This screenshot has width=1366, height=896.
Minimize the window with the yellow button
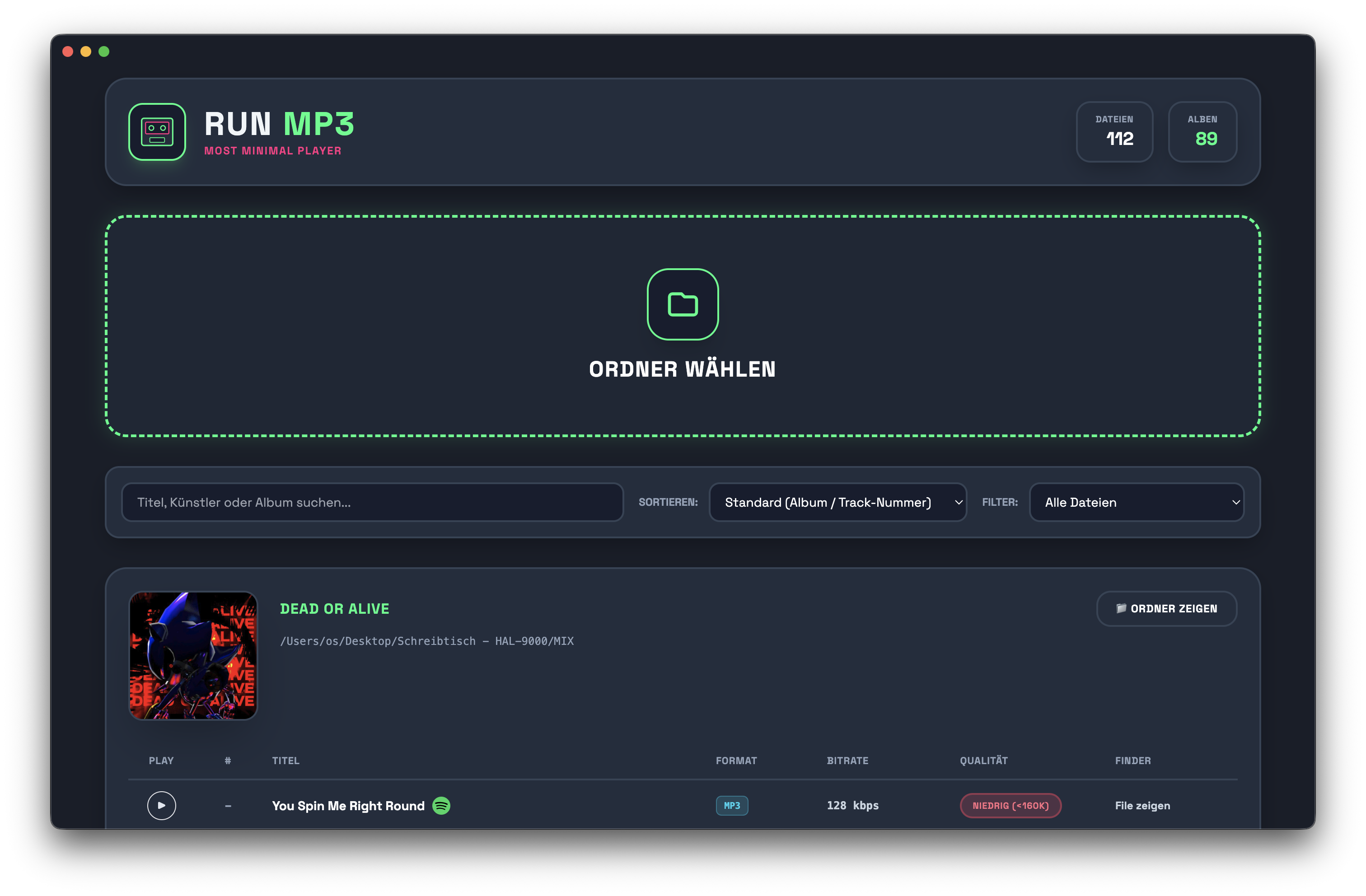pyautogui.click(x=86, y=51)
